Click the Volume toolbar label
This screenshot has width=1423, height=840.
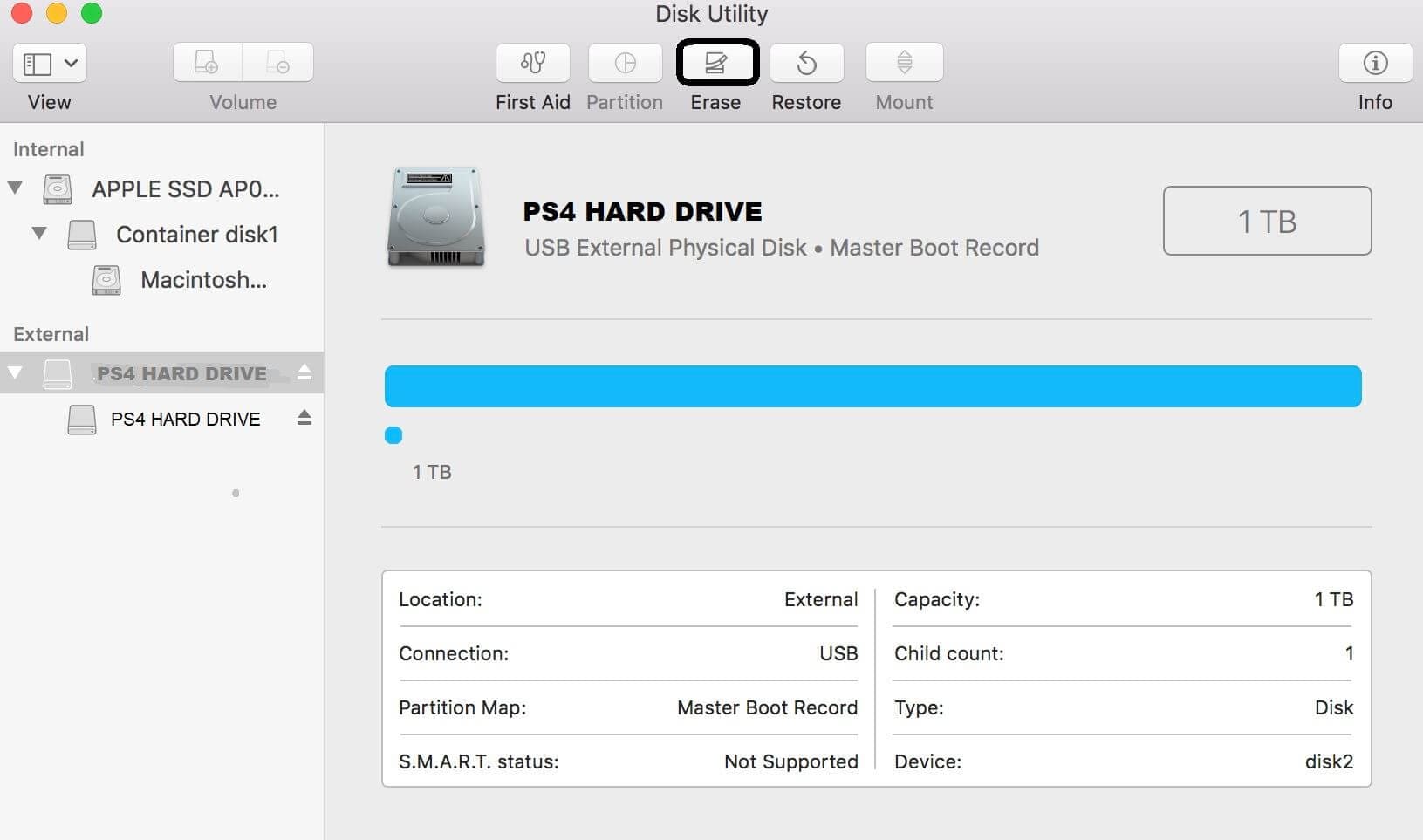[x=243, y=102]
